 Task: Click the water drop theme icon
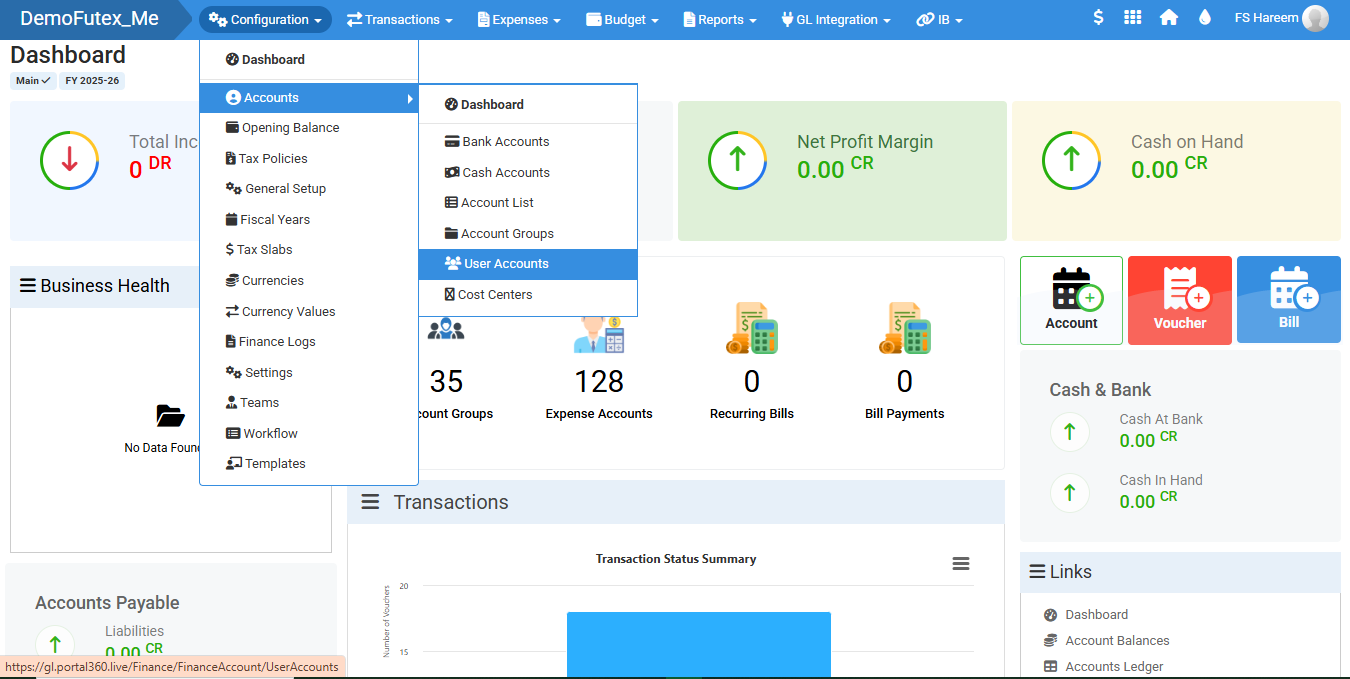[x=1204, y=18]
